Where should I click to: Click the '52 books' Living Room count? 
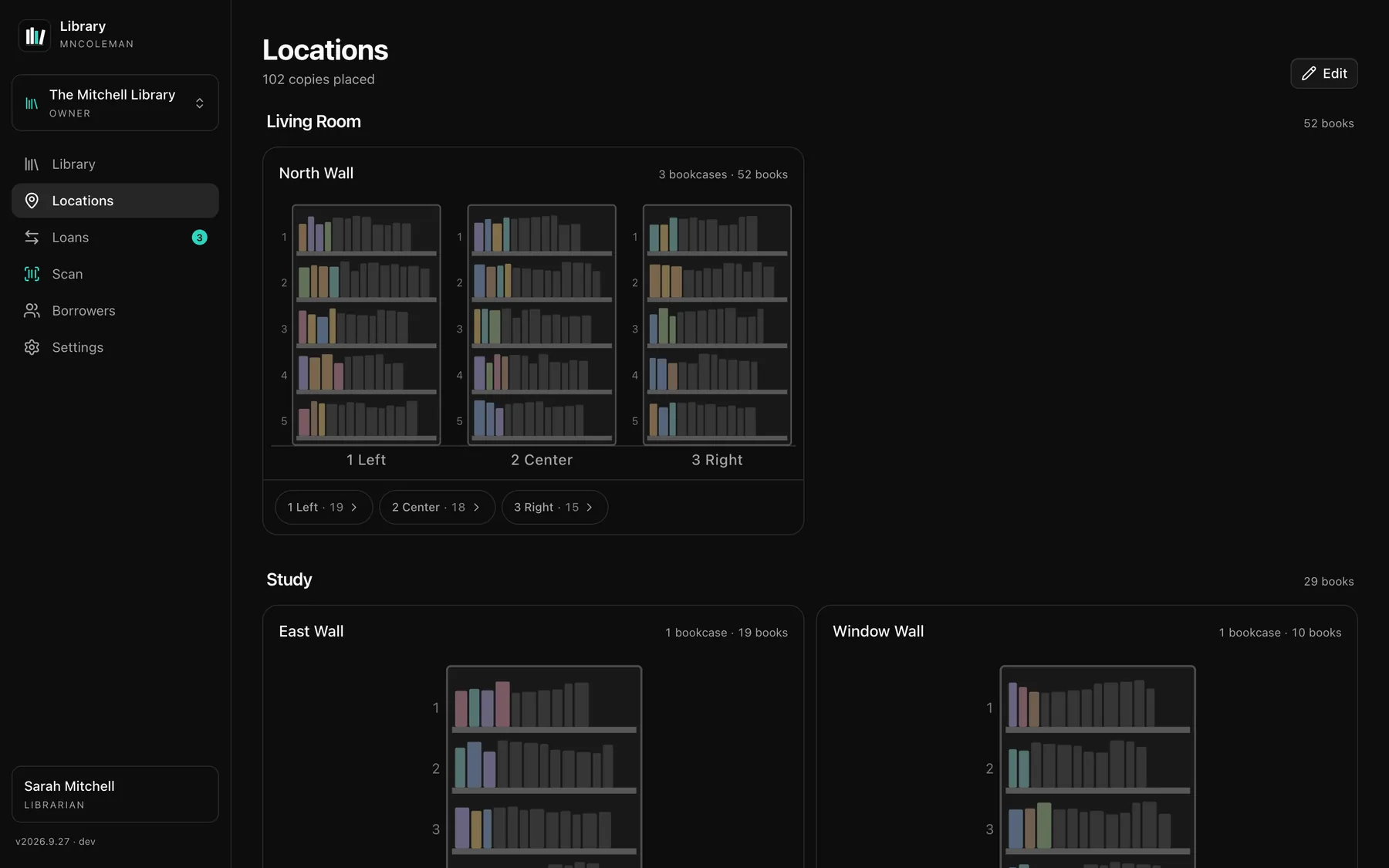pos(1329,123)
